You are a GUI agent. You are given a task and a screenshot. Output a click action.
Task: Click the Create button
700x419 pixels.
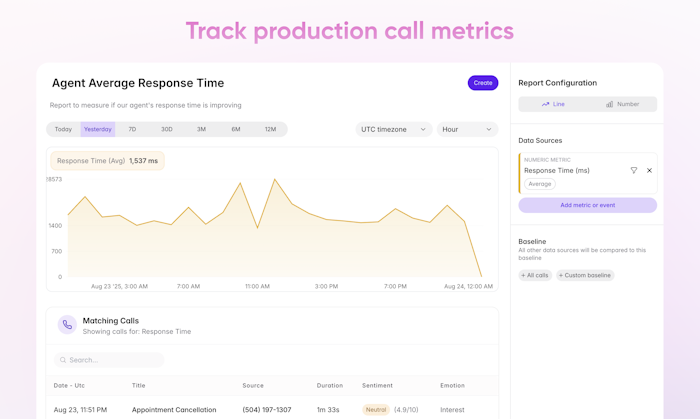pyautogui.click(x=483, y=83)
